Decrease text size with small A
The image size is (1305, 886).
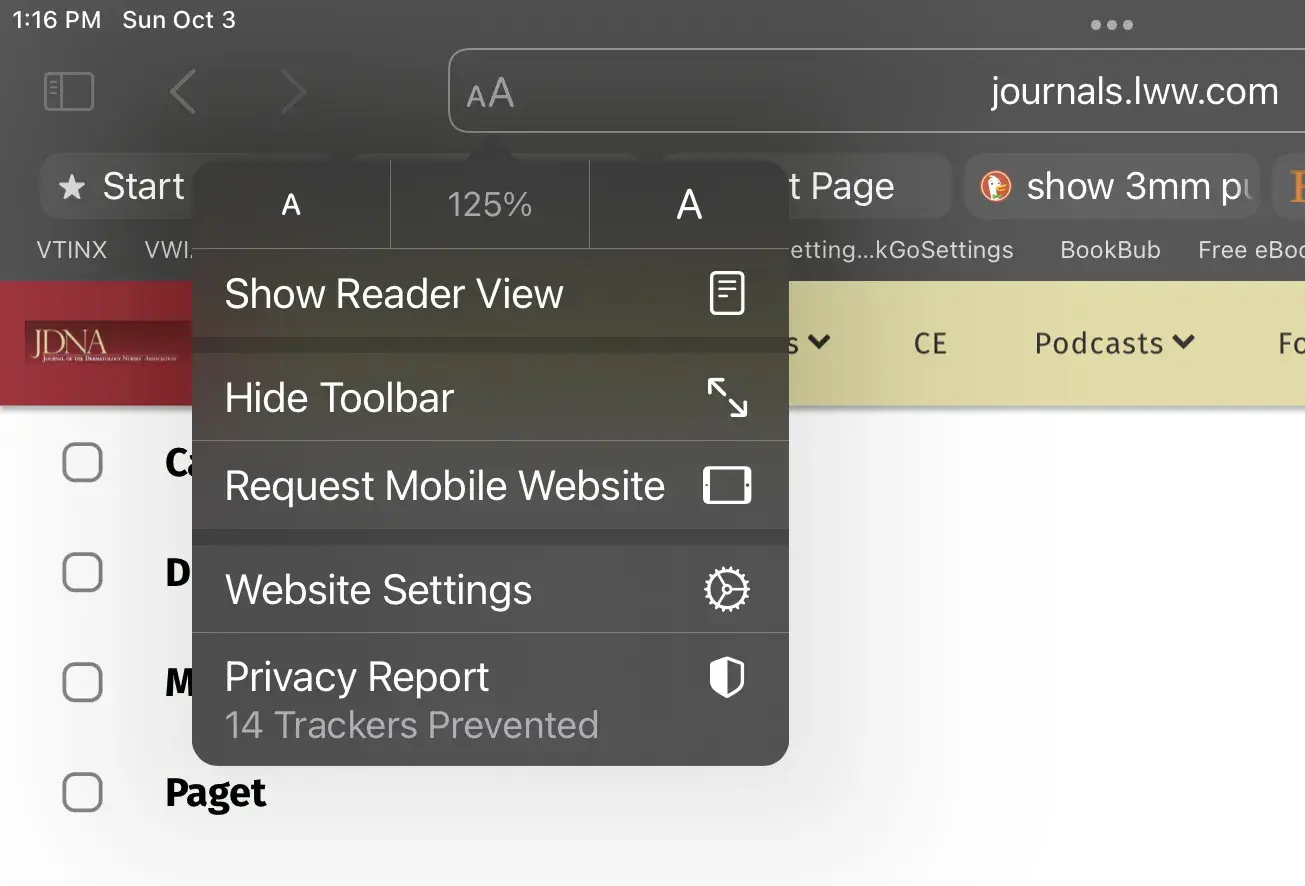click(x=291, y=205)
